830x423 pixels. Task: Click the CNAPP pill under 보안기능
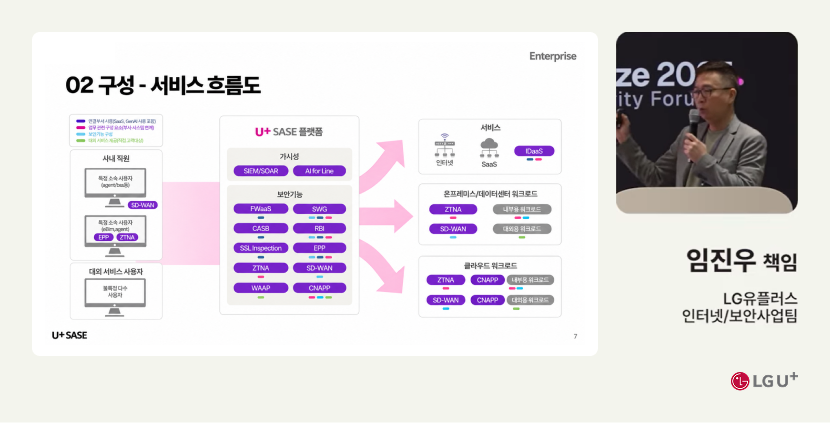point(319,288)
